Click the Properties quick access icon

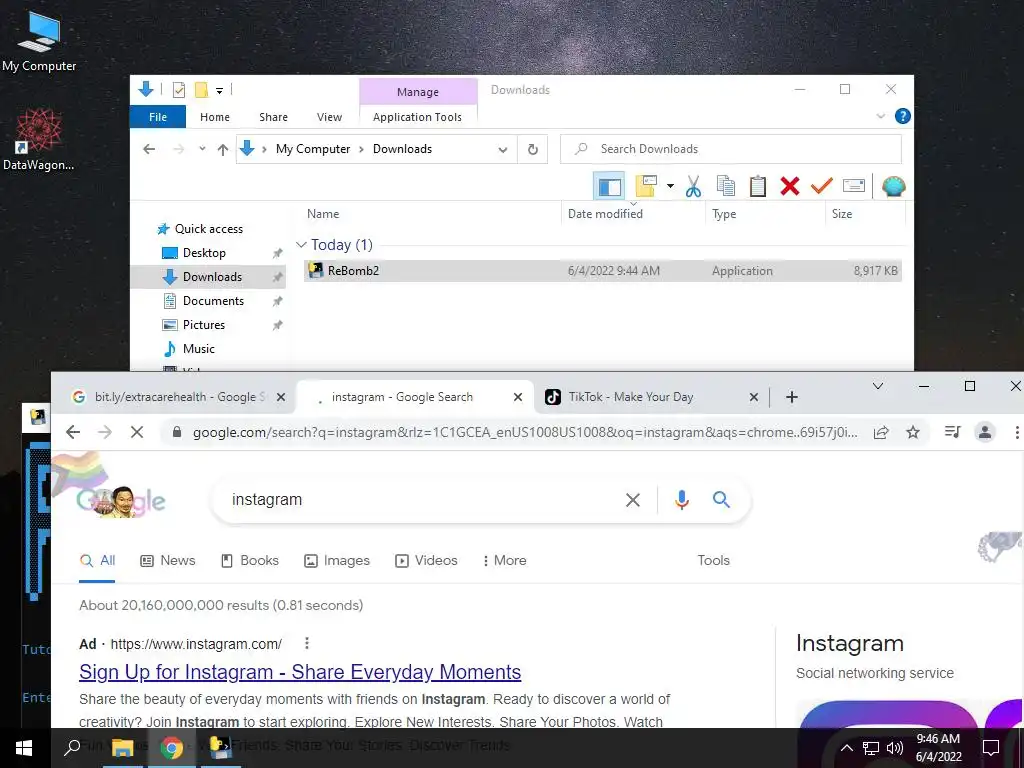click(x=179, y=89)
